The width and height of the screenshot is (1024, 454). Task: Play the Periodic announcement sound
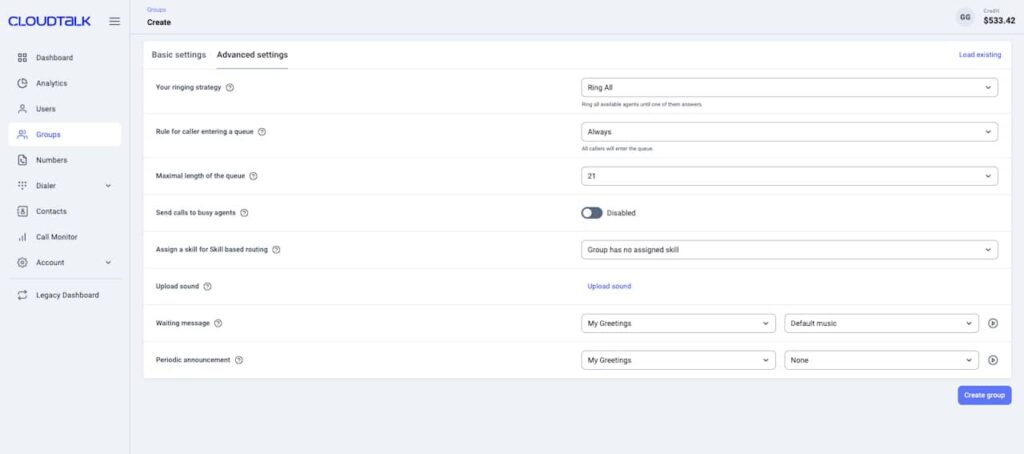(993, 360)
